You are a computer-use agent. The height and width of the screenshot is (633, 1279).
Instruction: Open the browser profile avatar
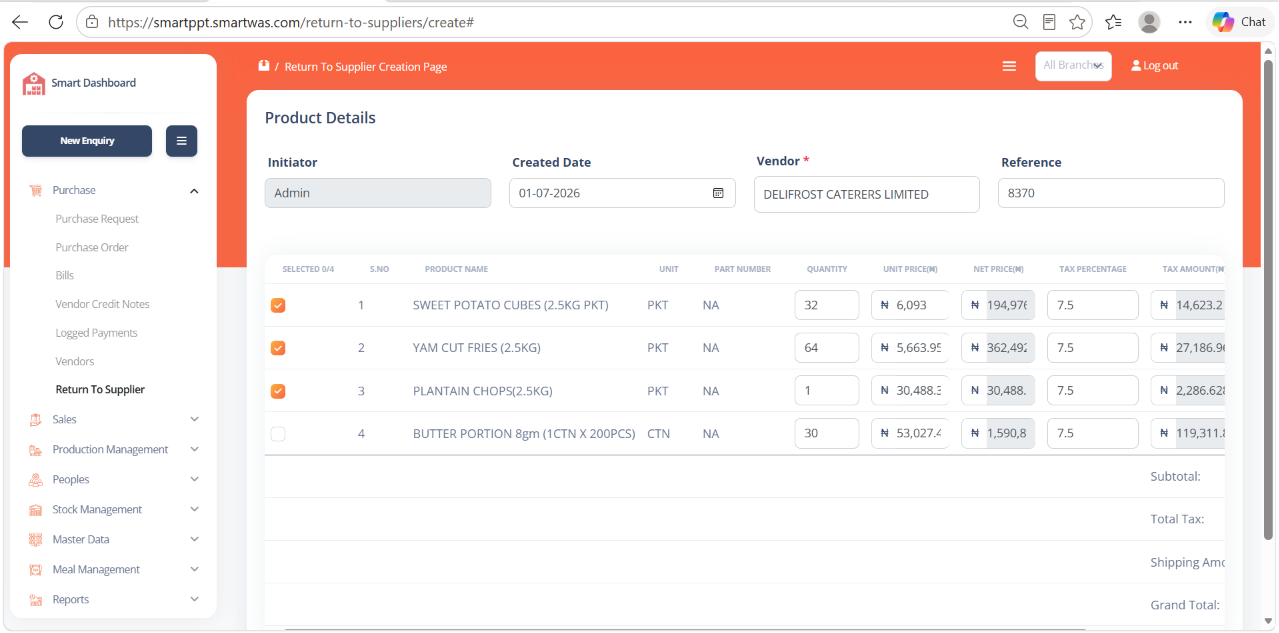coord(1149,22)
